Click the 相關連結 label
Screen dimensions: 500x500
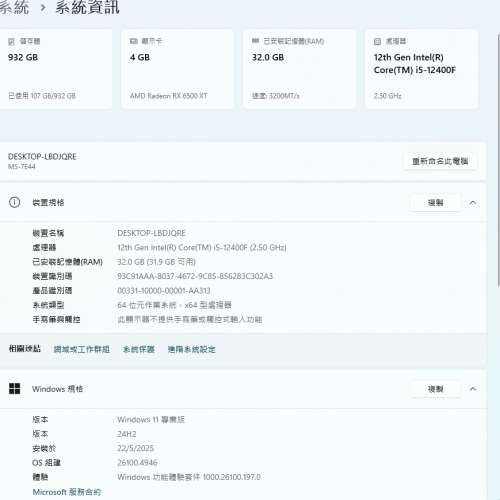pos(25,349)
